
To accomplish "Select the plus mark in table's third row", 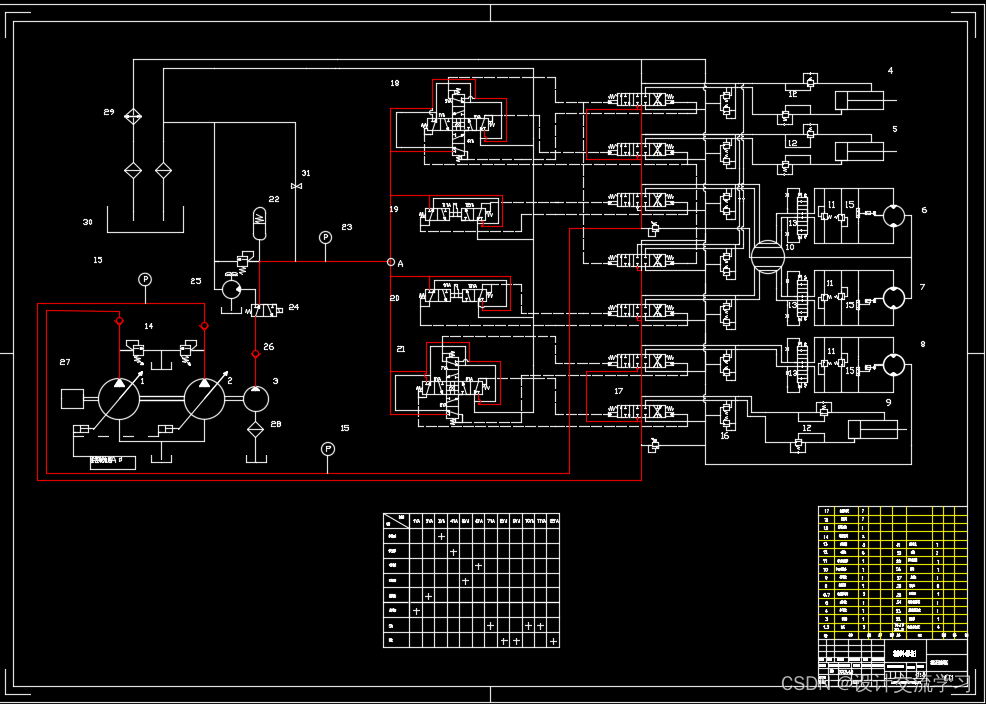I will pos(479,566).
